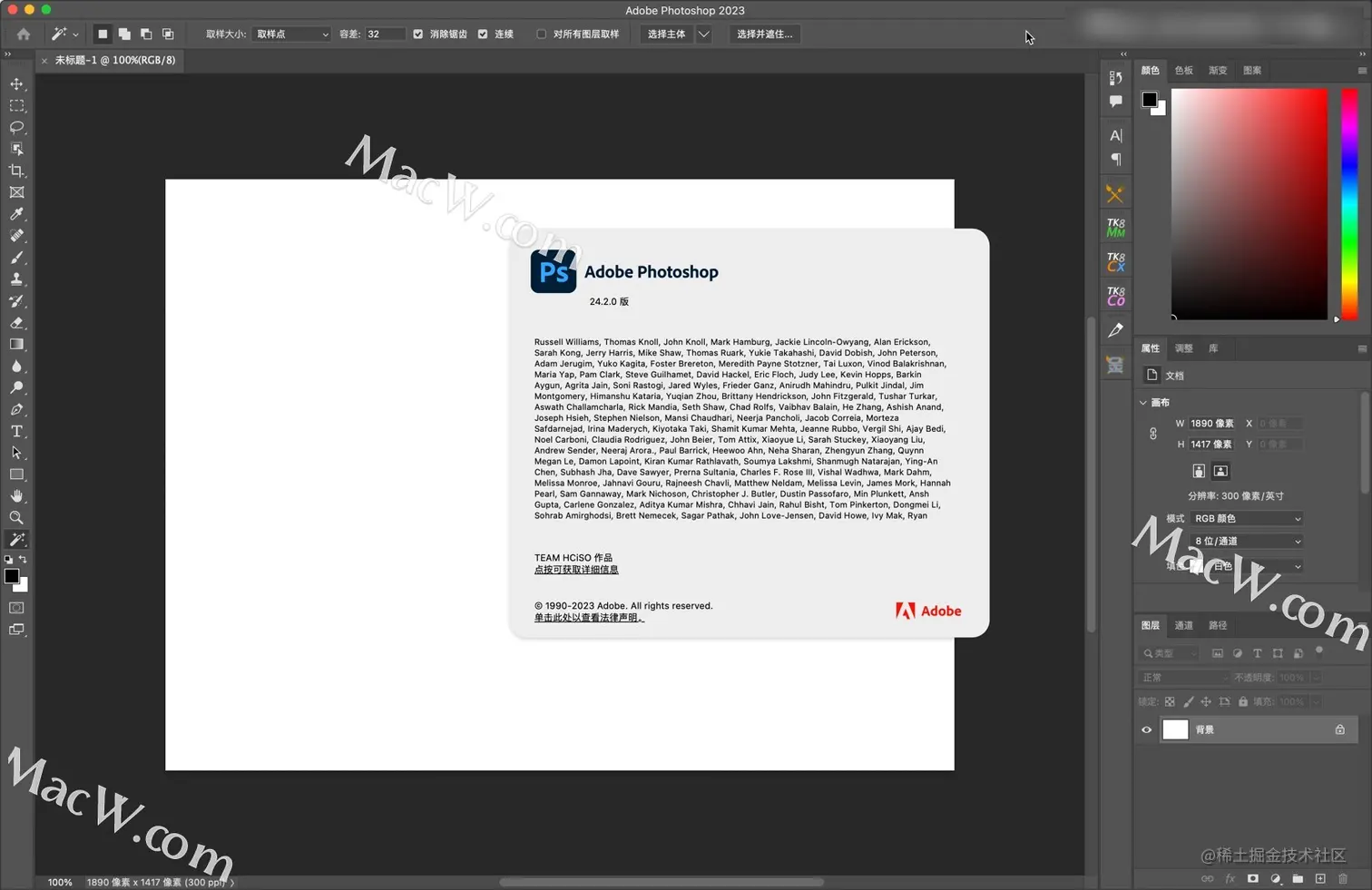Select the Horizontal Type tool
Screen dimensions: 1372x890
[16, 432]
